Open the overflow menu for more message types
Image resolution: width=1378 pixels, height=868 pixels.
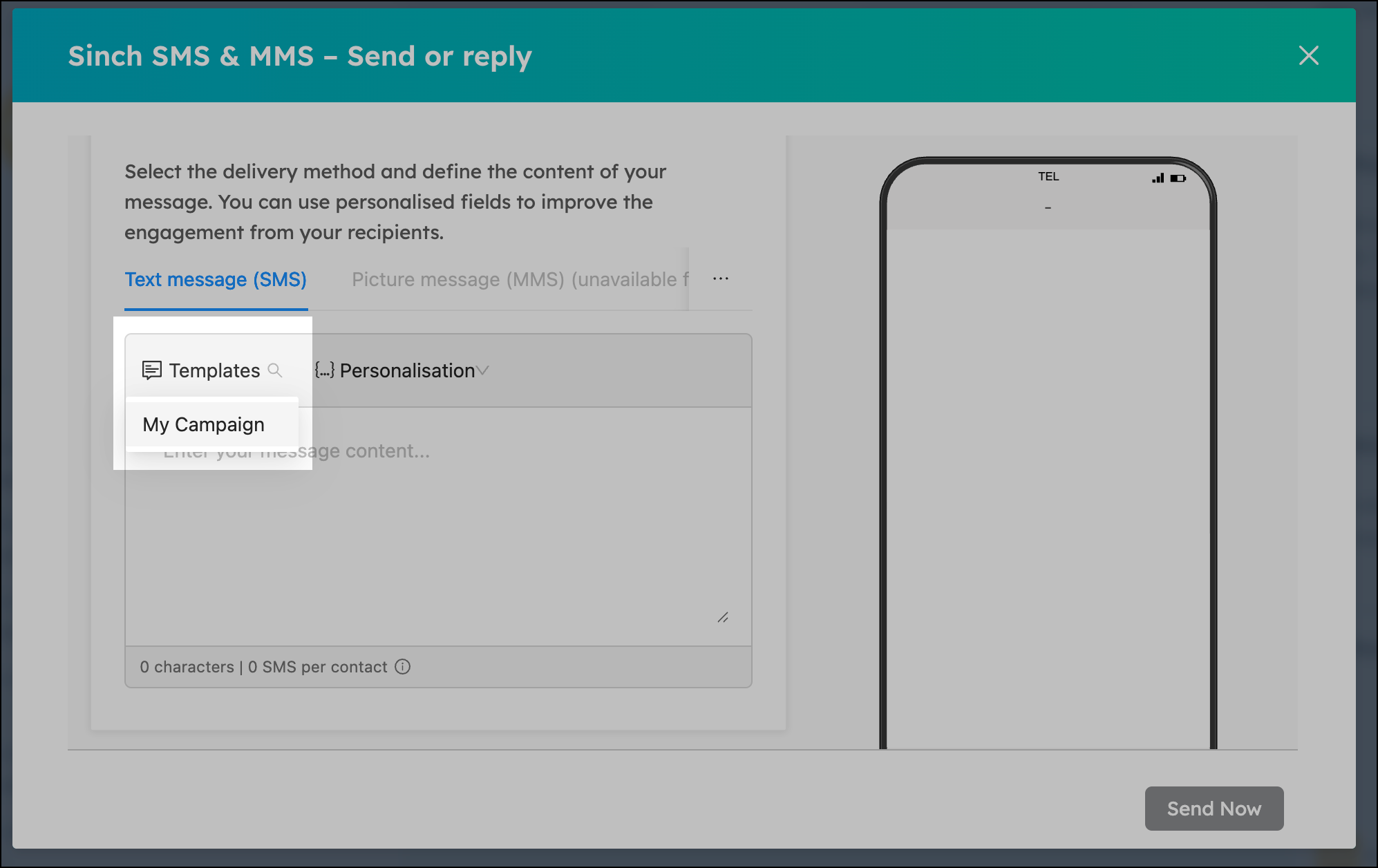click(x=720, y=279)
